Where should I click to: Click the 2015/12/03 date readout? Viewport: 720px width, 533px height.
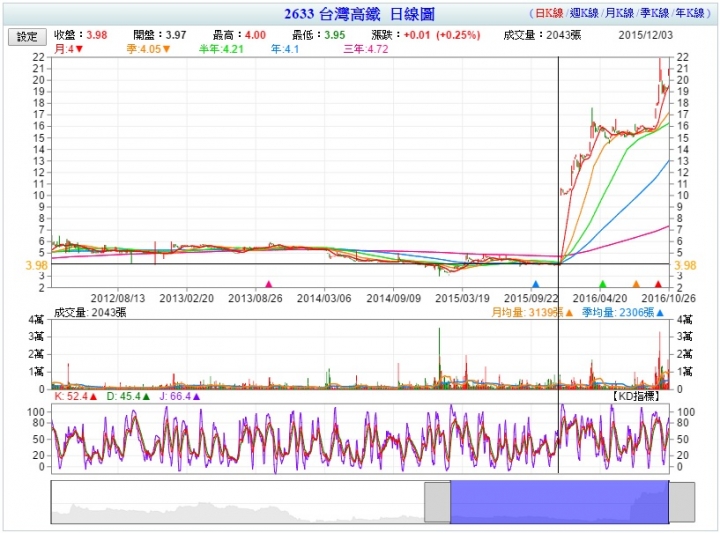point(645,35)
